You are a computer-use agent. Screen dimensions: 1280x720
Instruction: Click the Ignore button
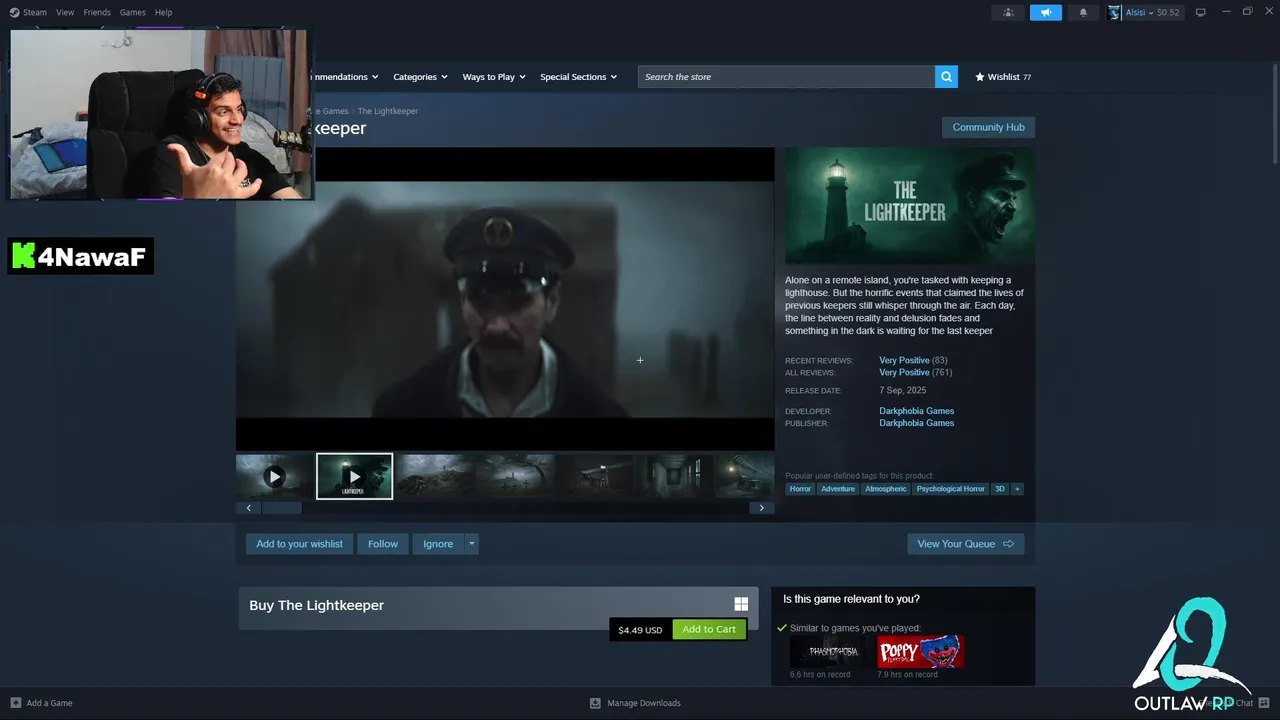coord(438,544)
